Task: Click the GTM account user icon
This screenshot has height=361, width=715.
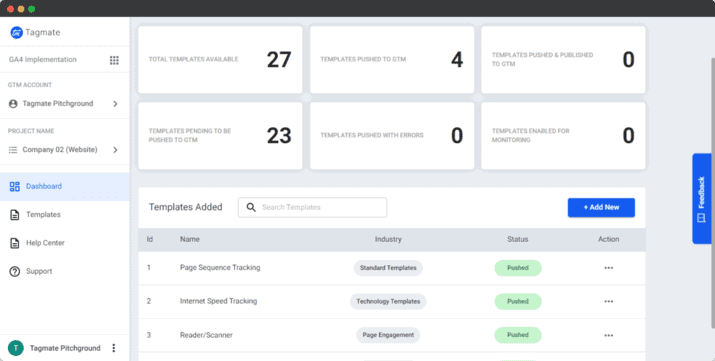Action: (13, 104)
